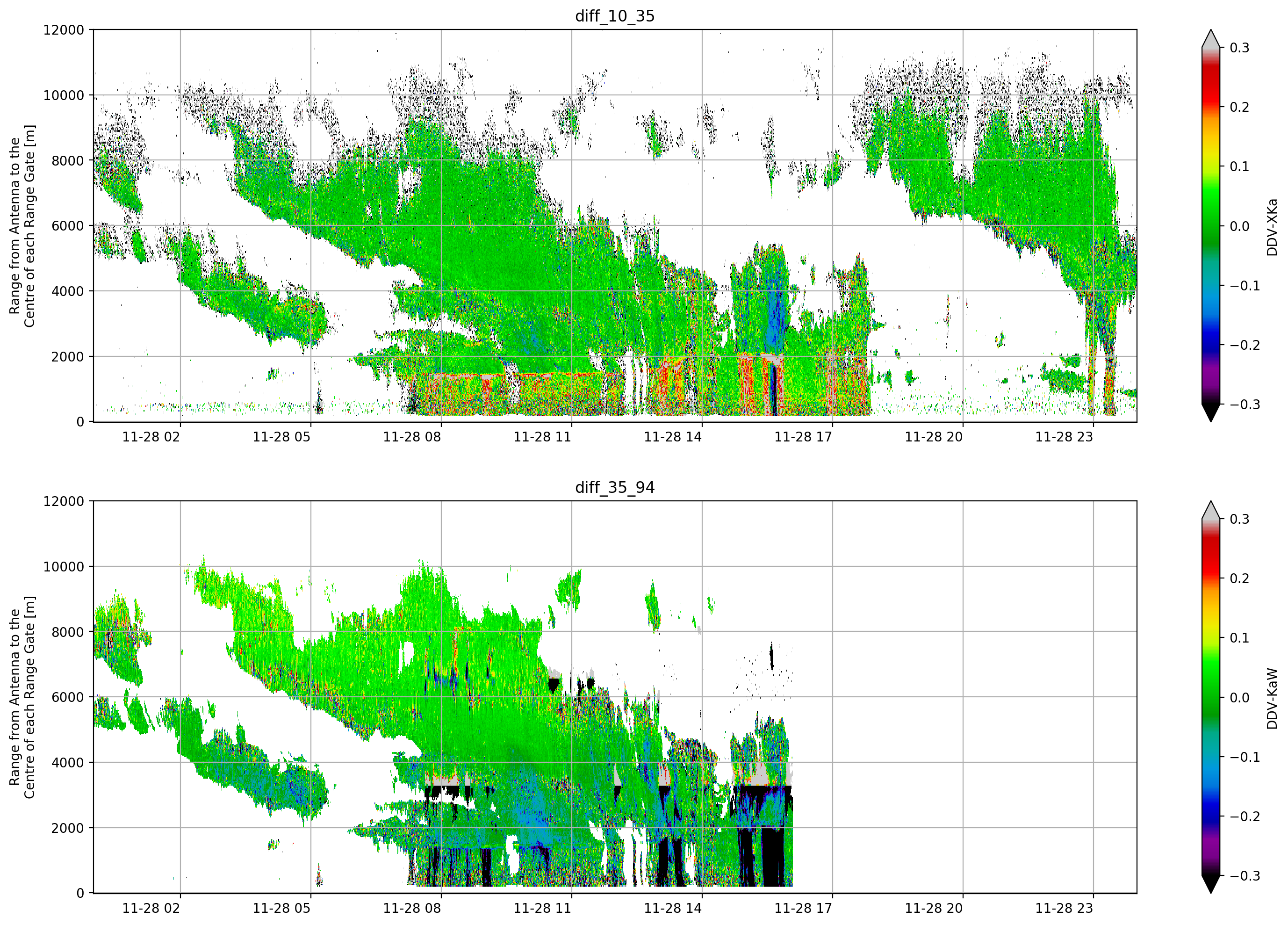Click the 2000 y-tick of diff_35_94
Image resolution: width=1288 pixels, height=925 pixels.
[x=68, y=828]
